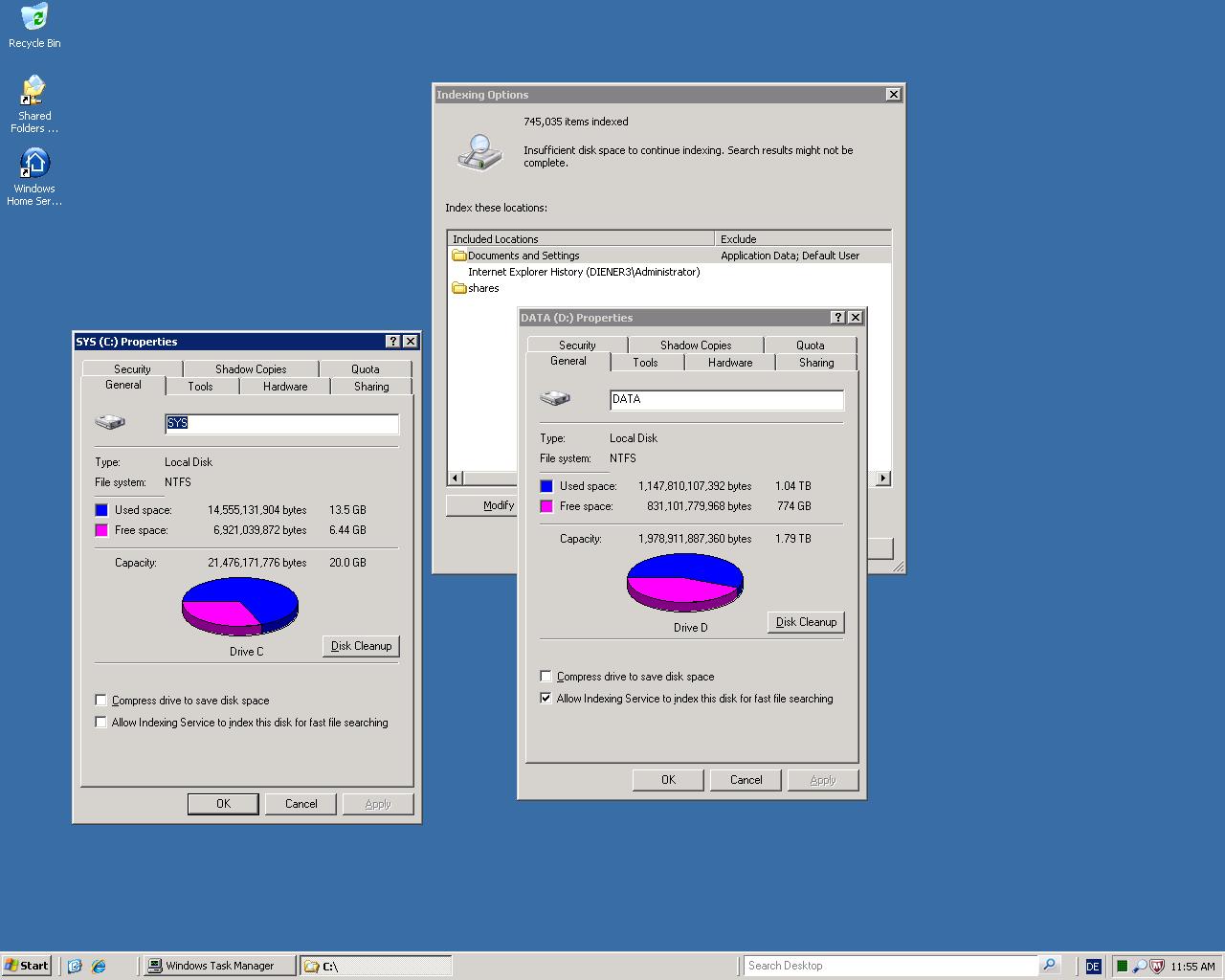Image resolution: width=1225 pixels, height=980 pixels.
Task: Open the Quota tab in DATA (D:) Properties
Action: tap(810, 345)
